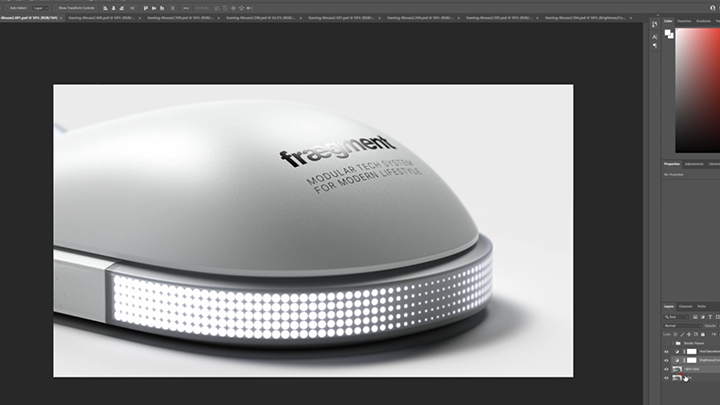Open the Auto-Select Layer dropdown

click(39, 8)
